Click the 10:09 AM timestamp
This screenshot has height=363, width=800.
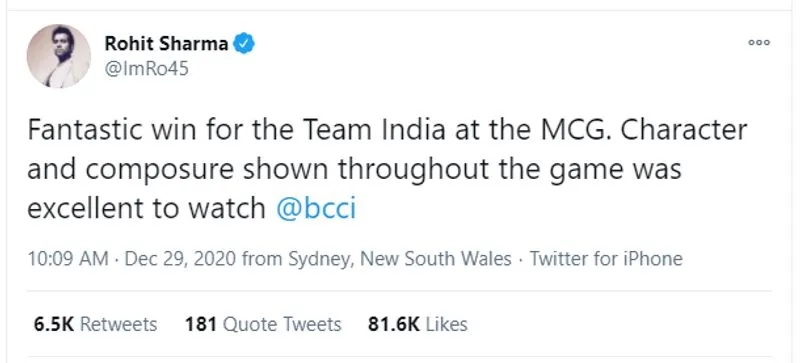[67, 259]
